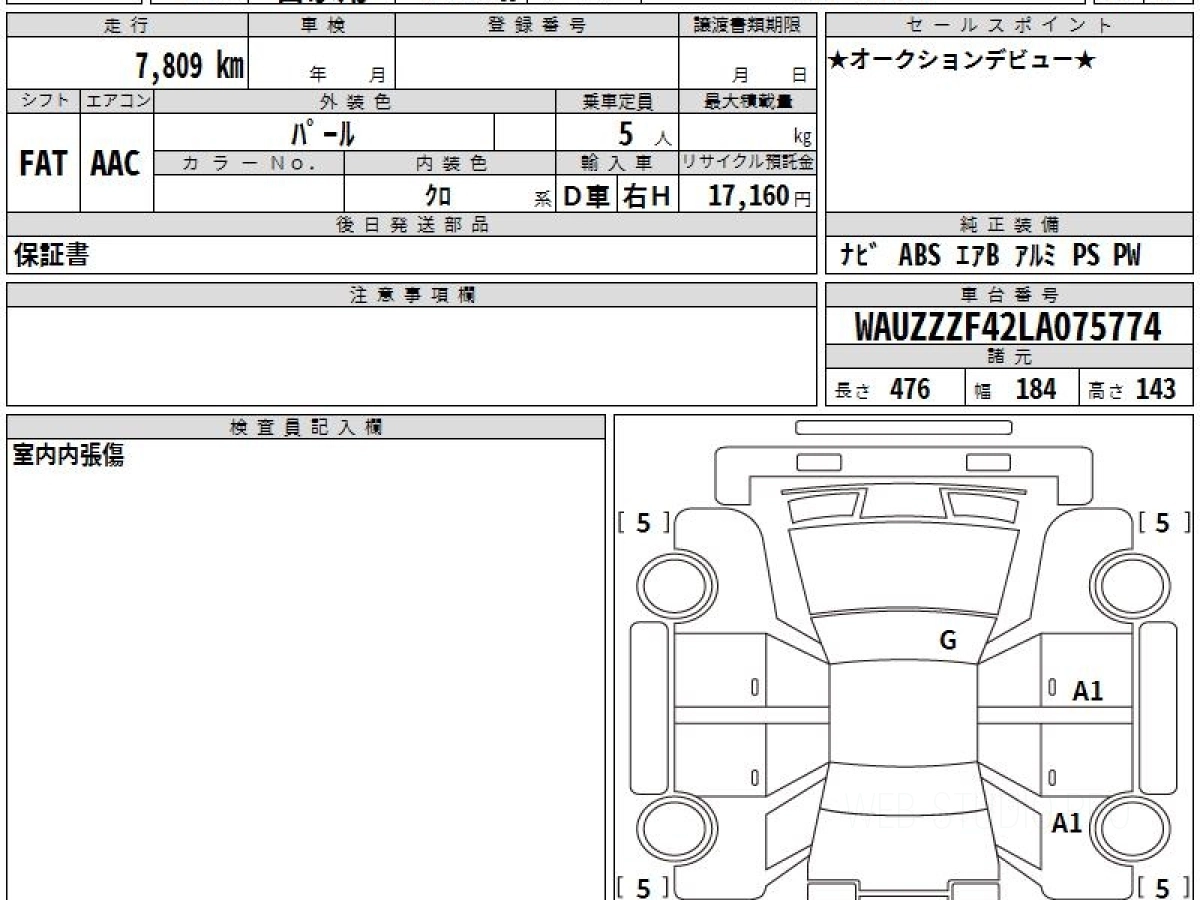Click the D車 import type cell
Viewport: 1200px width, 900px height.
point(586,197)
